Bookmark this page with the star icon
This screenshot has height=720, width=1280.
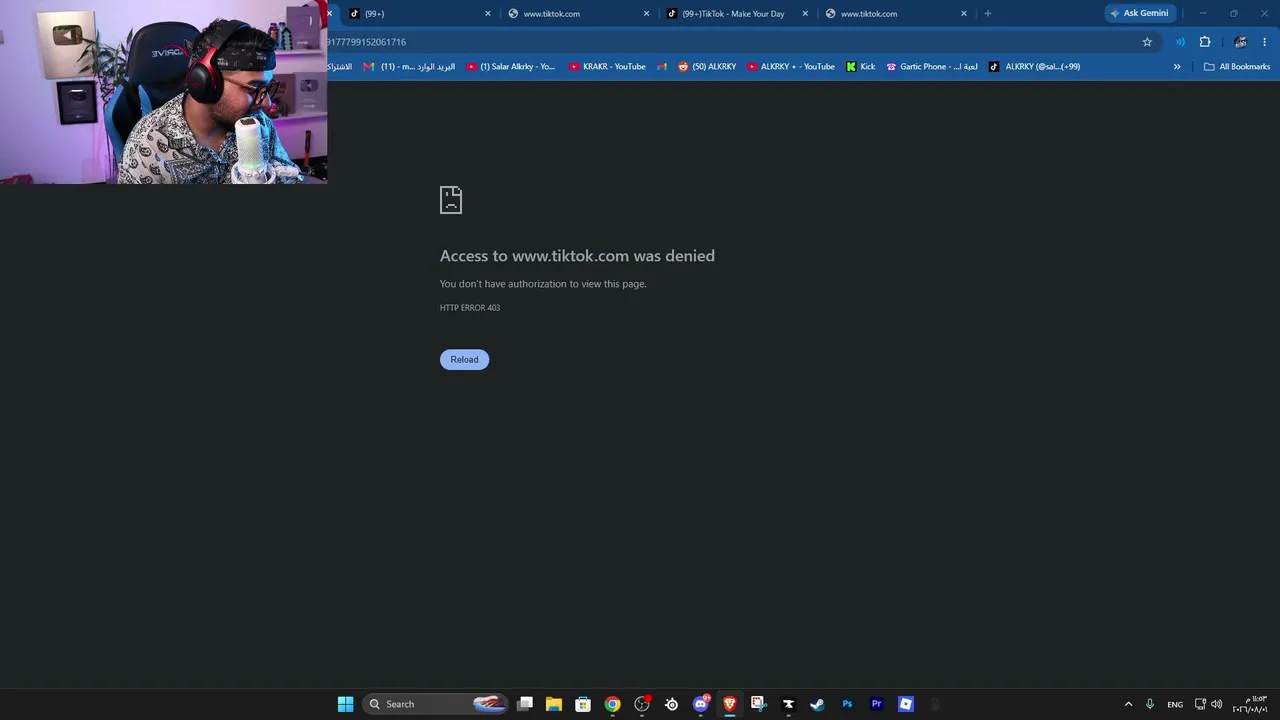coord(1147,42)
